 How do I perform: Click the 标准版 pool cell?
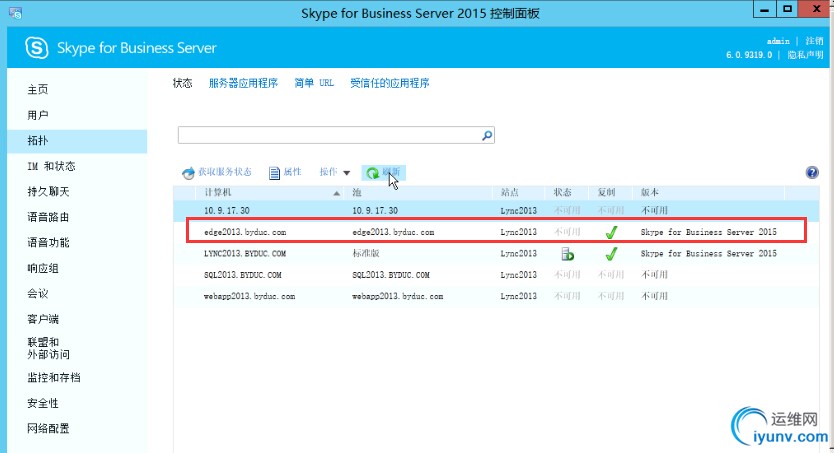tap(366, 253)
